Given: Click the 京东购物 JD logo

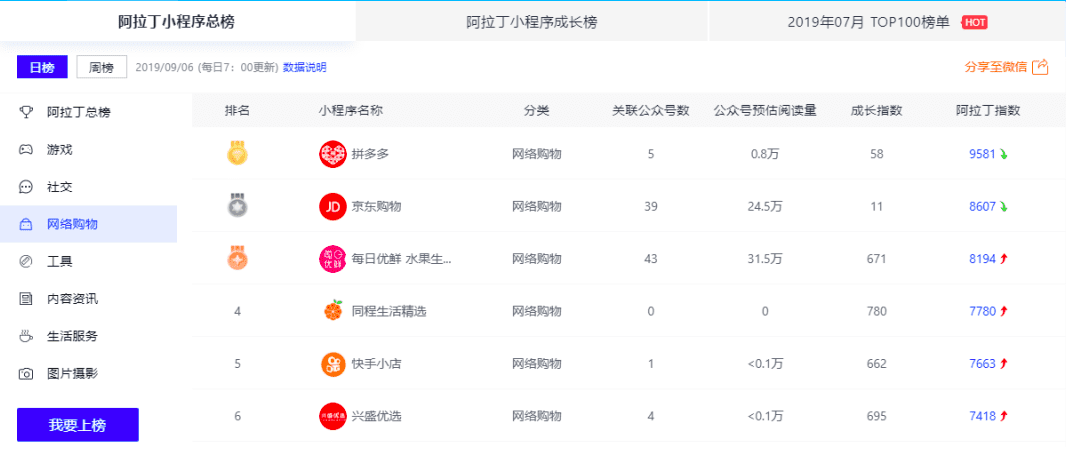Looking at the screenshot, I should click(332, 207).
